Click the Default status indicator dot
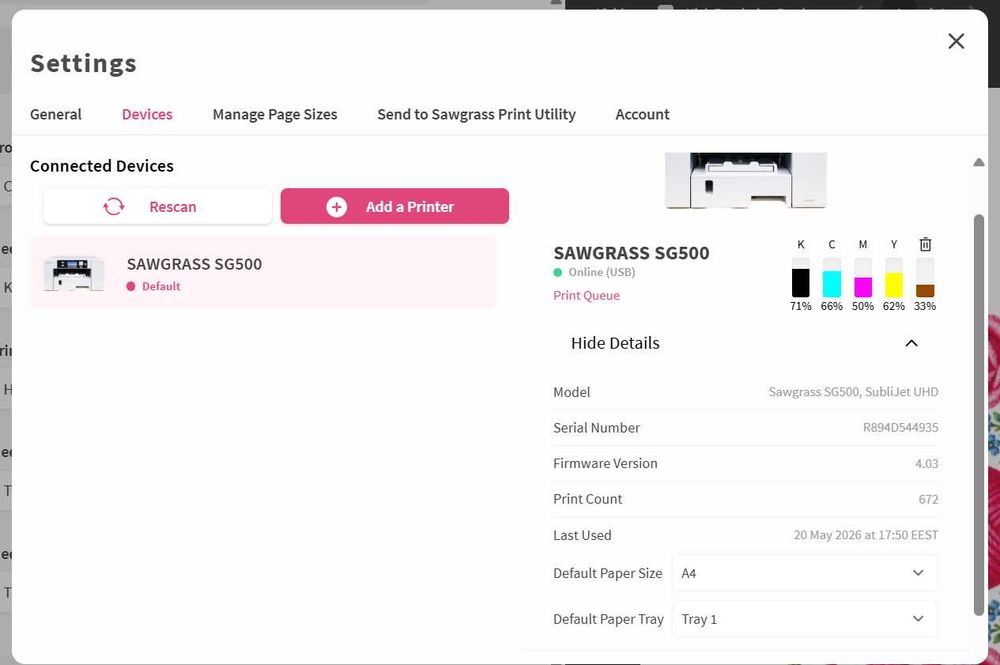The width and height of the screenshot is (1000, 665). tap(131, 286)
